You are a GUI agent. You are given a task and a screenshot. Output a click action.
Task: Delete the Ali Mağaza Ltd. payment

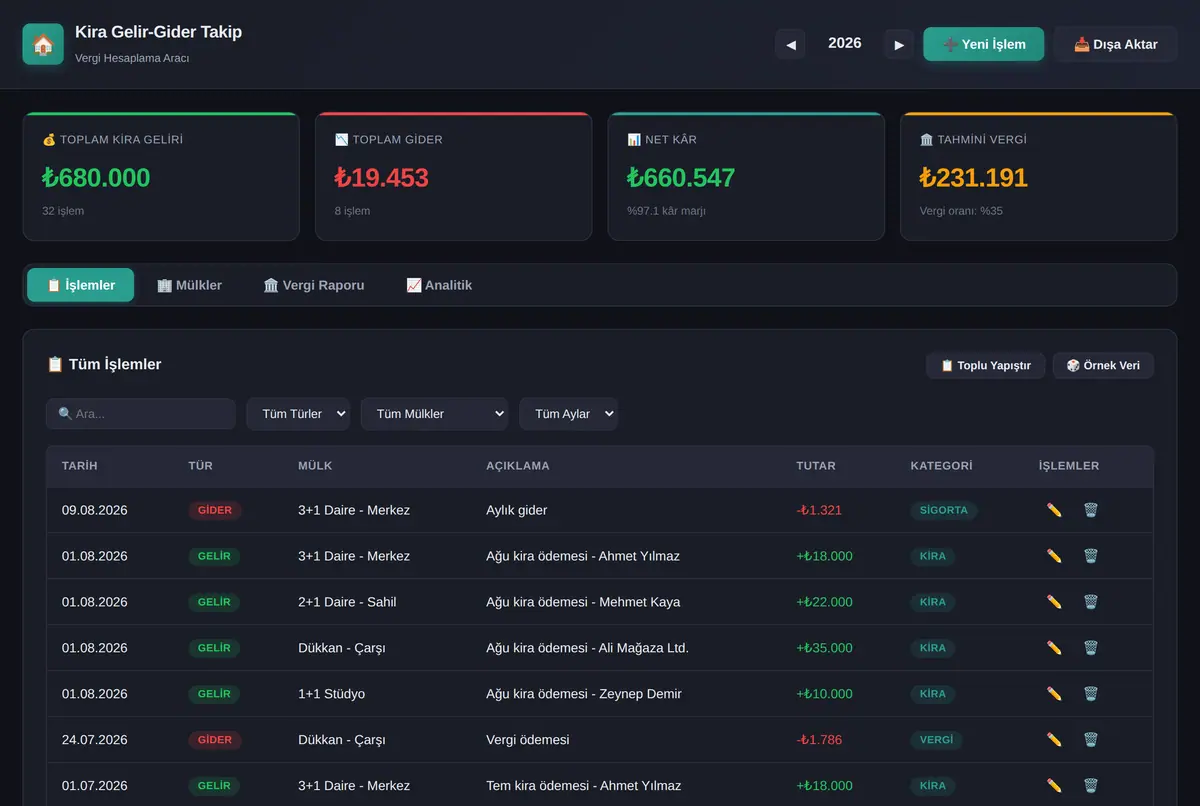(x=1090, y=648)
